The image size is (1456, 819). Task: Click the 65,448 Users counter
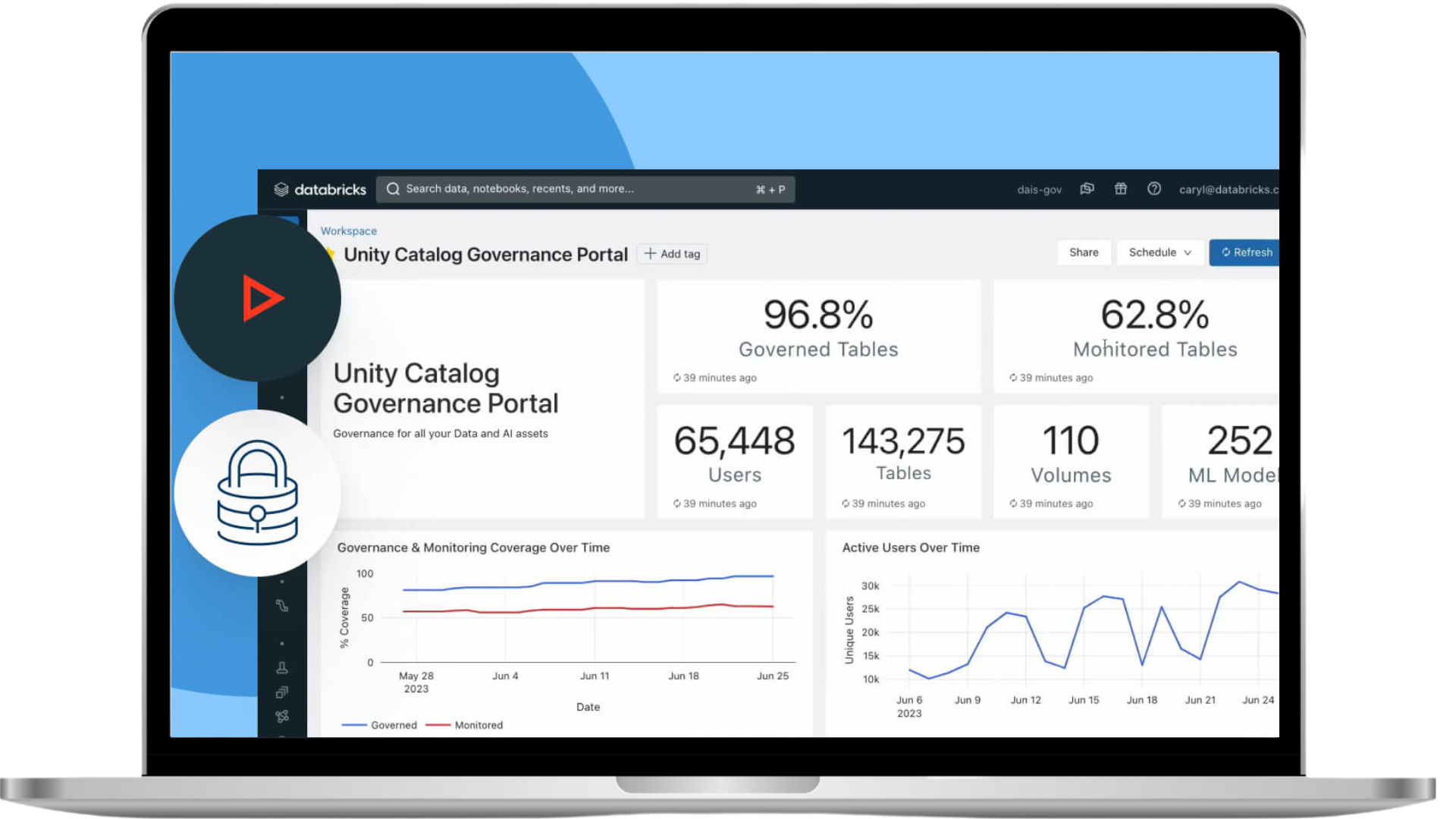pos(734,461)
